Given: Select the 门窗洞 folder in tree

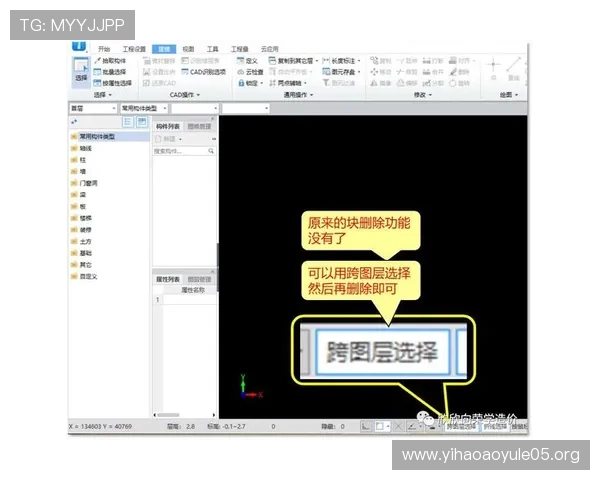Looking at the screenshot, I should click(90, 183).
